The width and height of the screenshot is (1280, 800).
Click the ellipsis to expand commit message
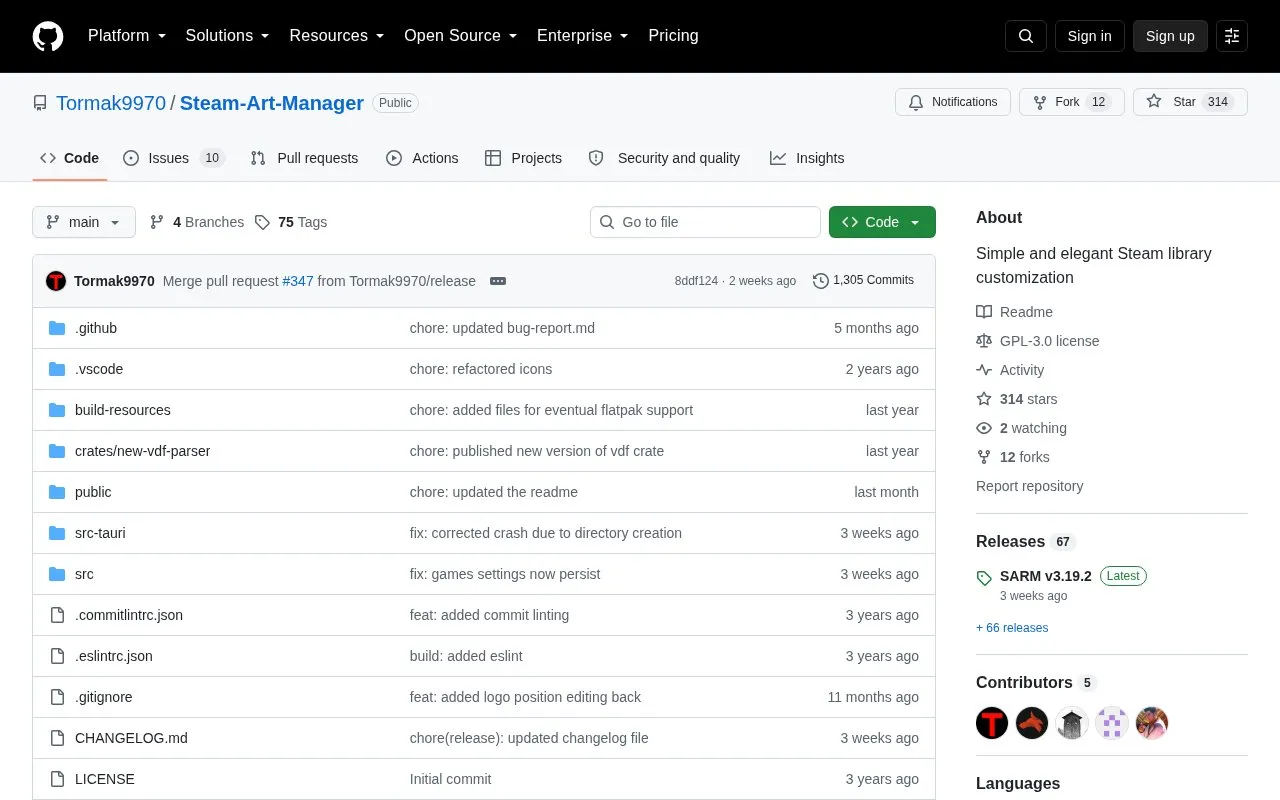[x=498, y=281]
